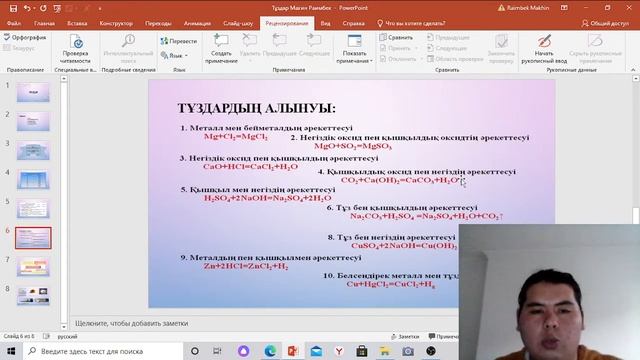Click the Принять accept change button
Viewport: 640px width, 360px height.
point(395,48)
